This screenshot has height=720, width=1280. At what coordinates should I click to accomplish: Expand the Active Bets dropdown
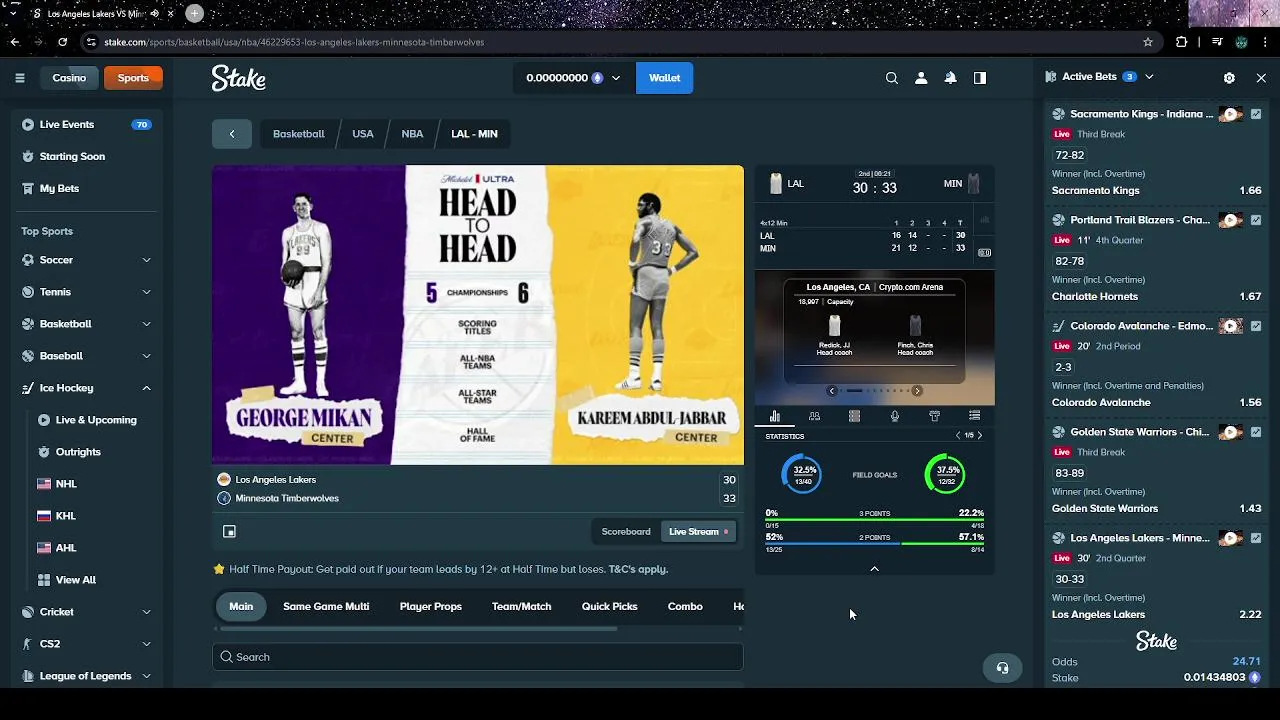1149,77
